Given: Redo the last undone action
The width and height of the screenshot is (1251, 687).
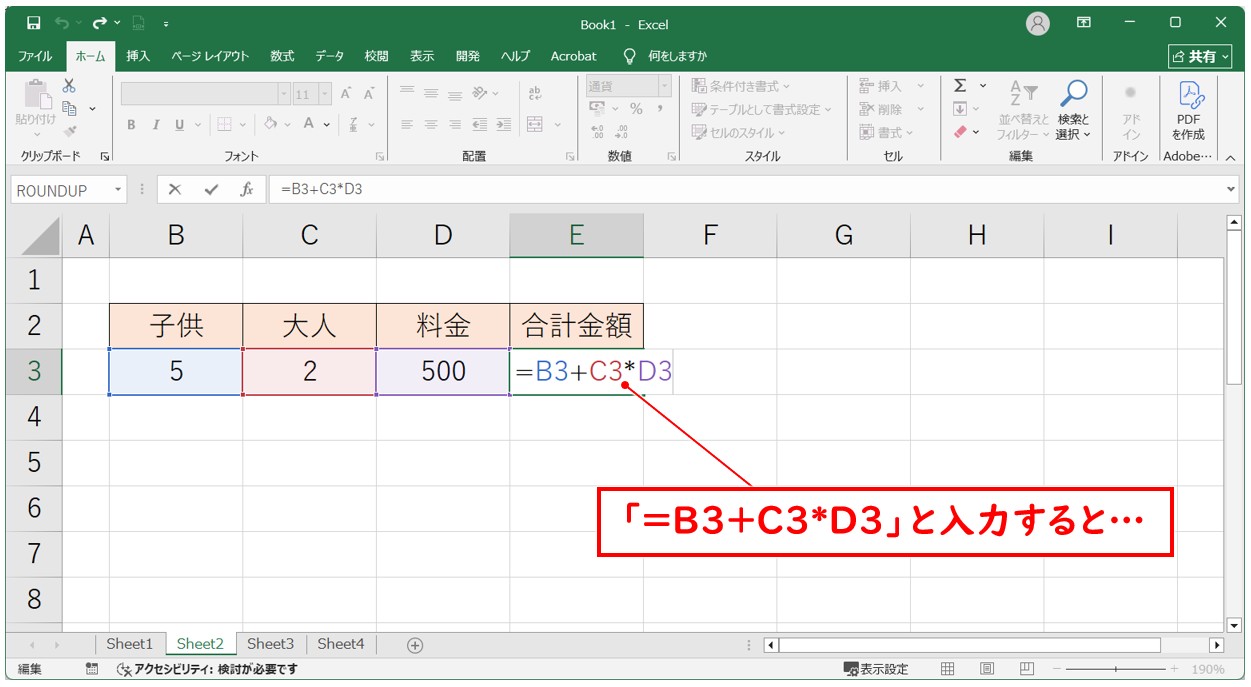Looking at the screenshot, I should point(100,23).
